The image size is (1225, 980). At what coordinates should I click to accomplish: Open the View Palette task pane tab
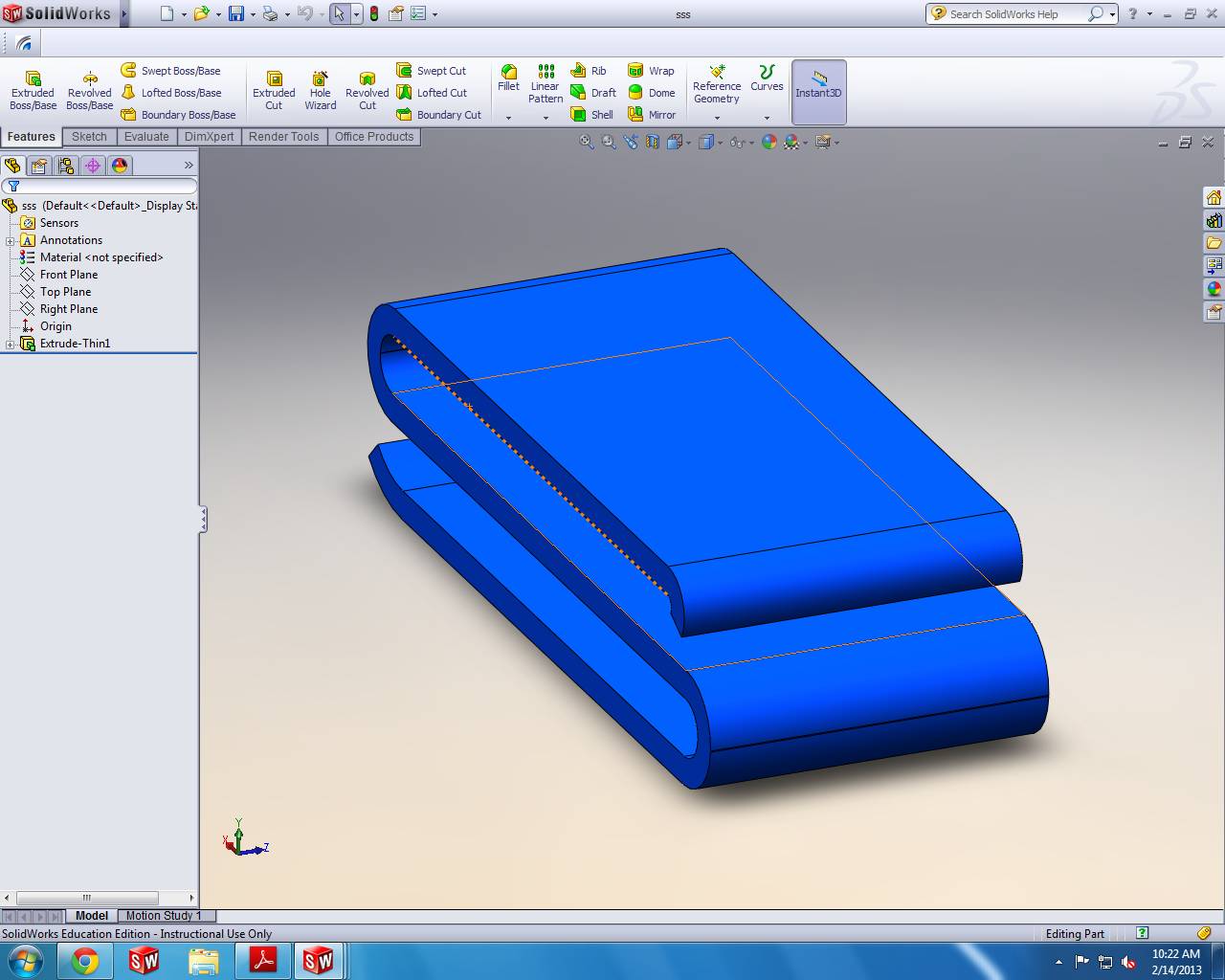[x=1214, y=265]
